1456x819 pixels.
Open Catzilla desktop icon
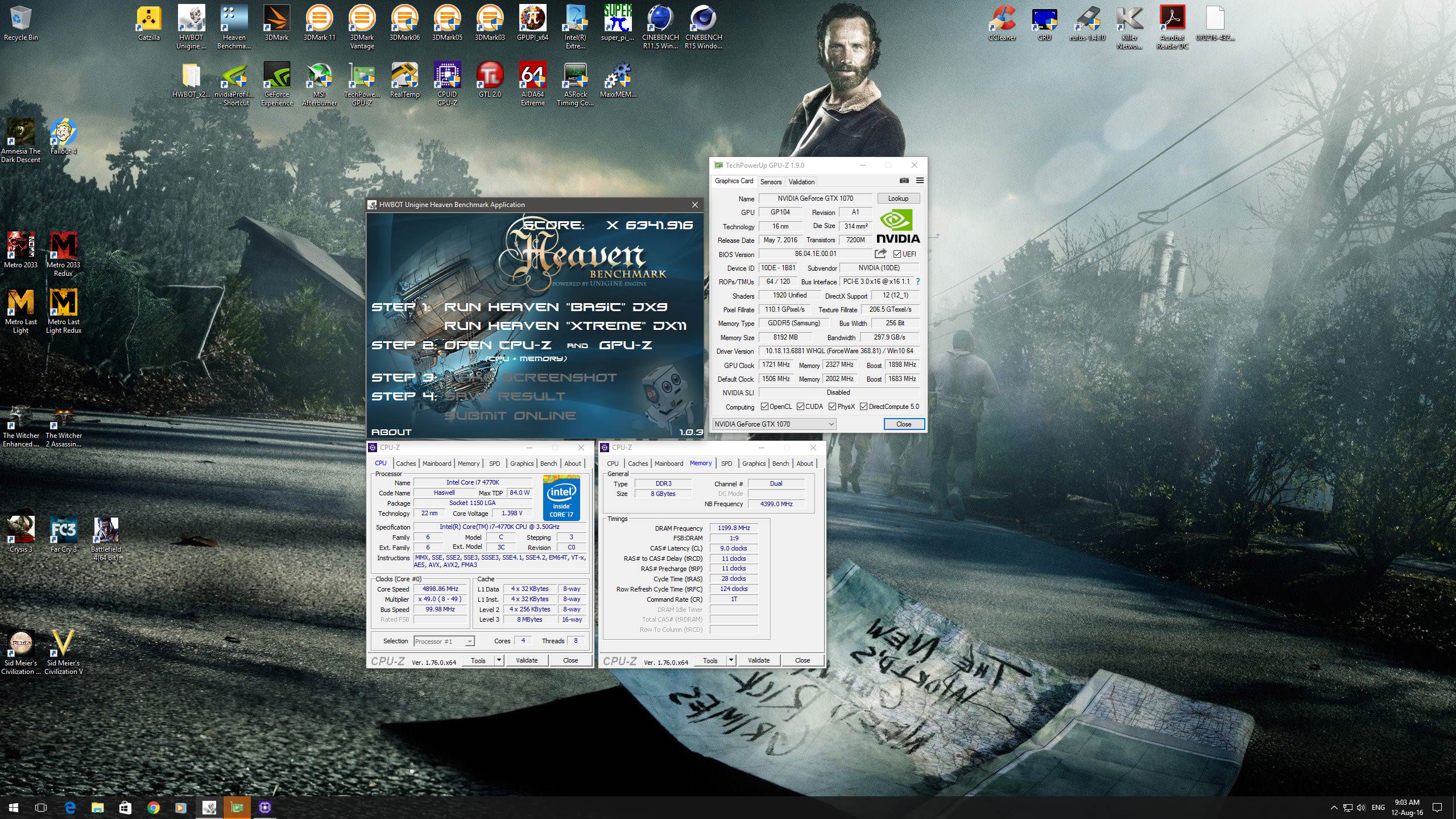coord(149,24)
